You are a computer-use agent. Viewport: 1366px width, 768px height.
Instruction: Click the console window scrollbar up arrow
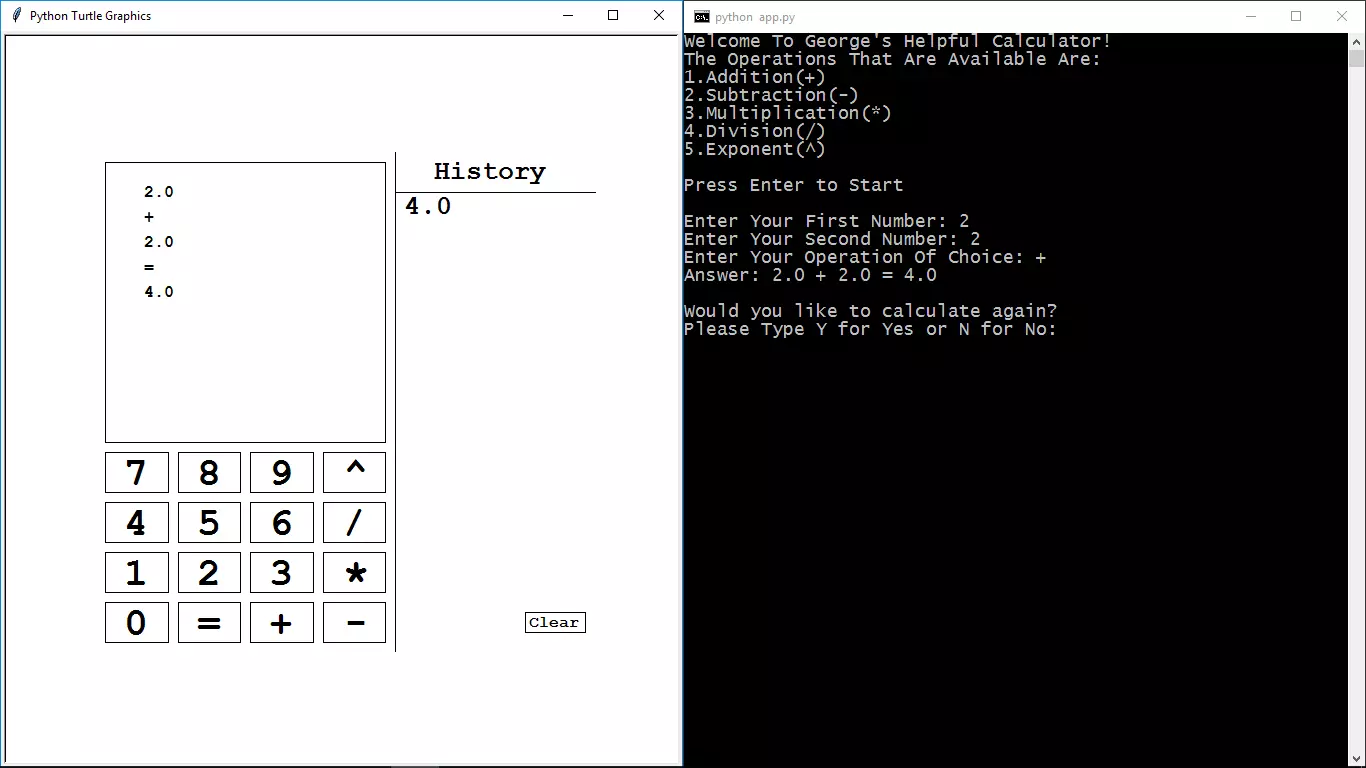click(1356, 41)
